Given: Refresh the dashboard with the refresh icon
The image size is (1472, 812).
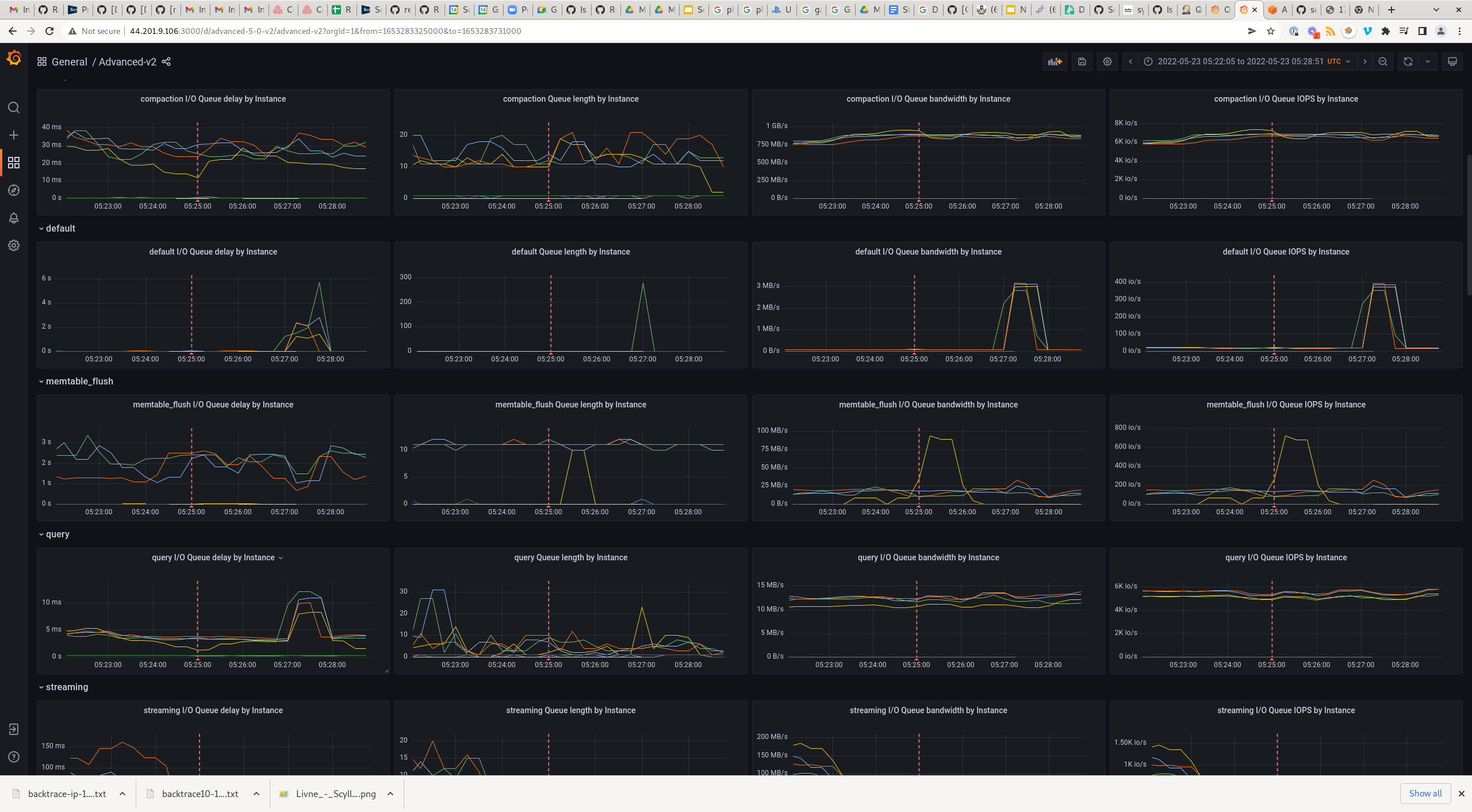Looking at the screenshot, I should pyautogui.click(x=1408, y=61).
